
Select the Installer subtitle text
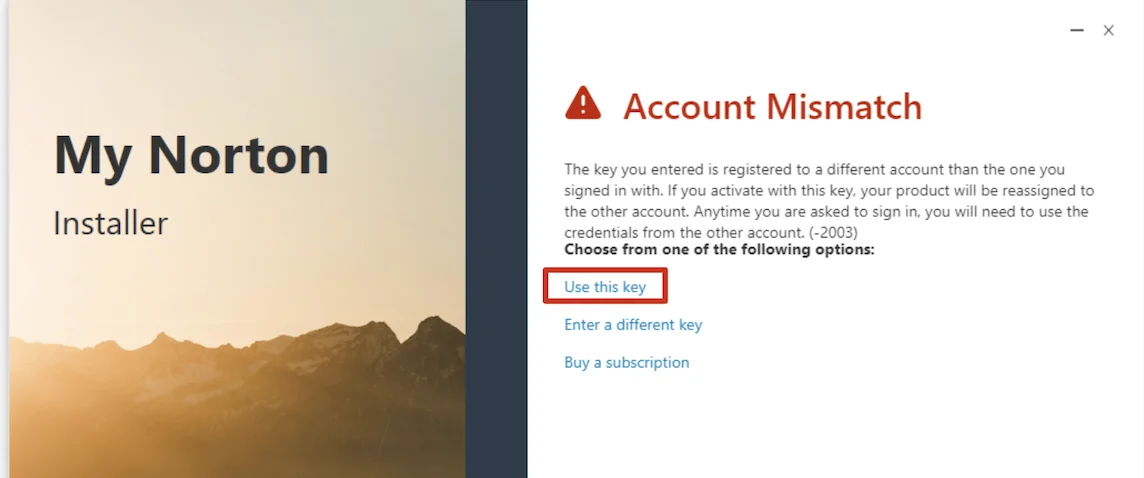coord(110,223)
